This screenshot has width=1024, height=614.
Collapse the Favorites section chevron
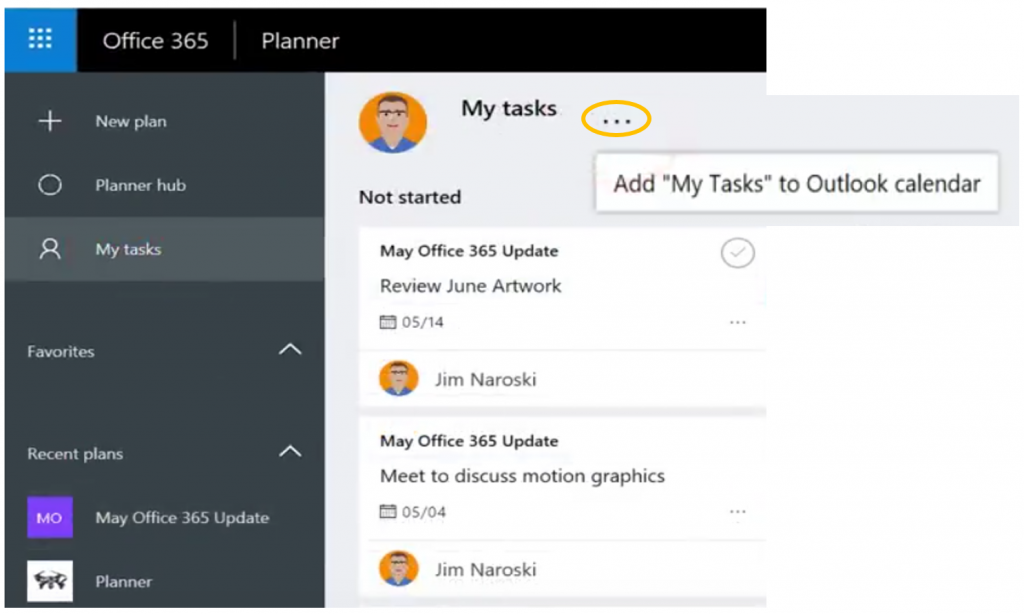tap(290, 349)
